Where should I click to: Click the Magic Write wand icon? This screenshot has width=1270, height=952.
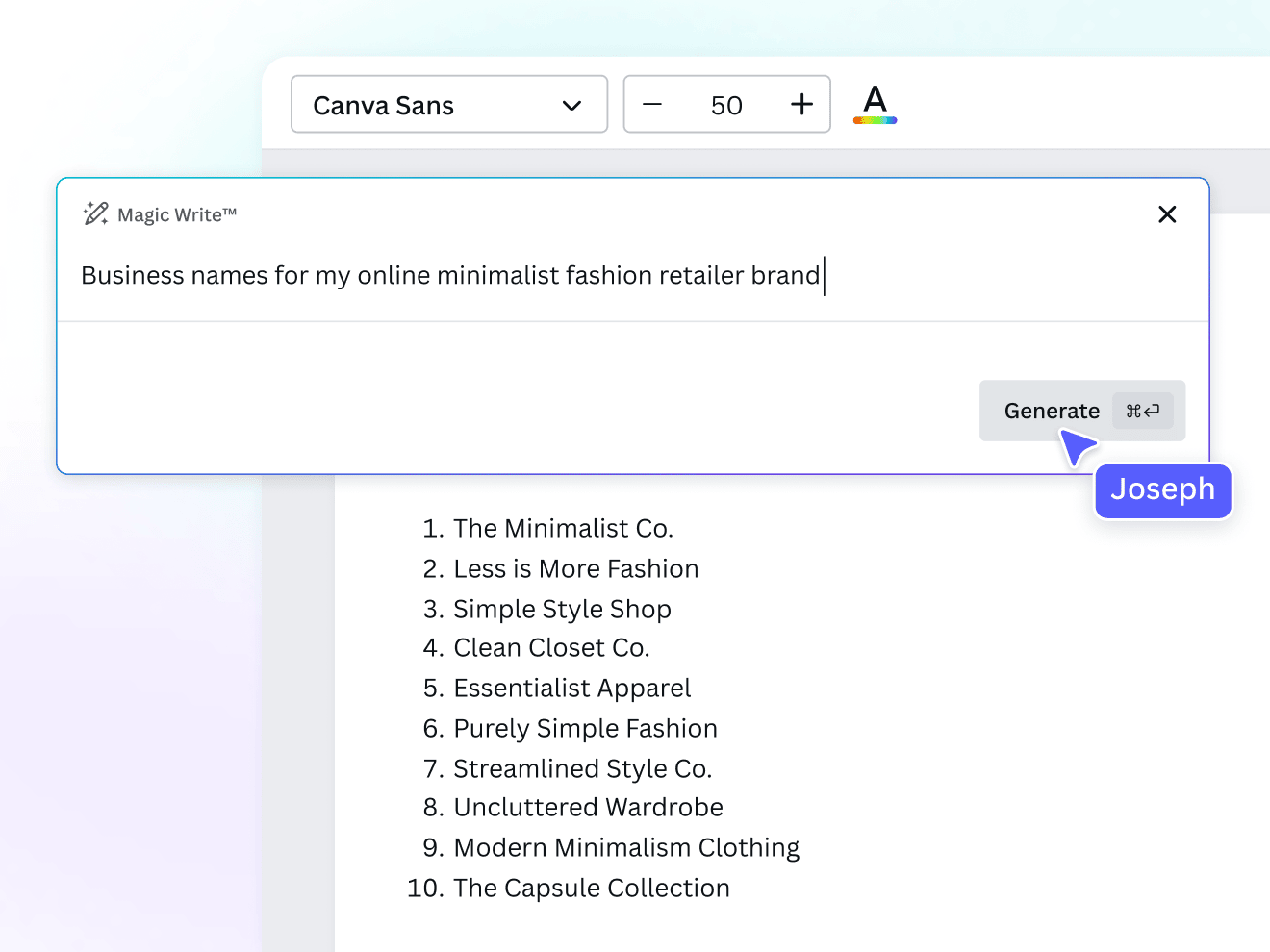pyautogui.click(x=94, y=213)
